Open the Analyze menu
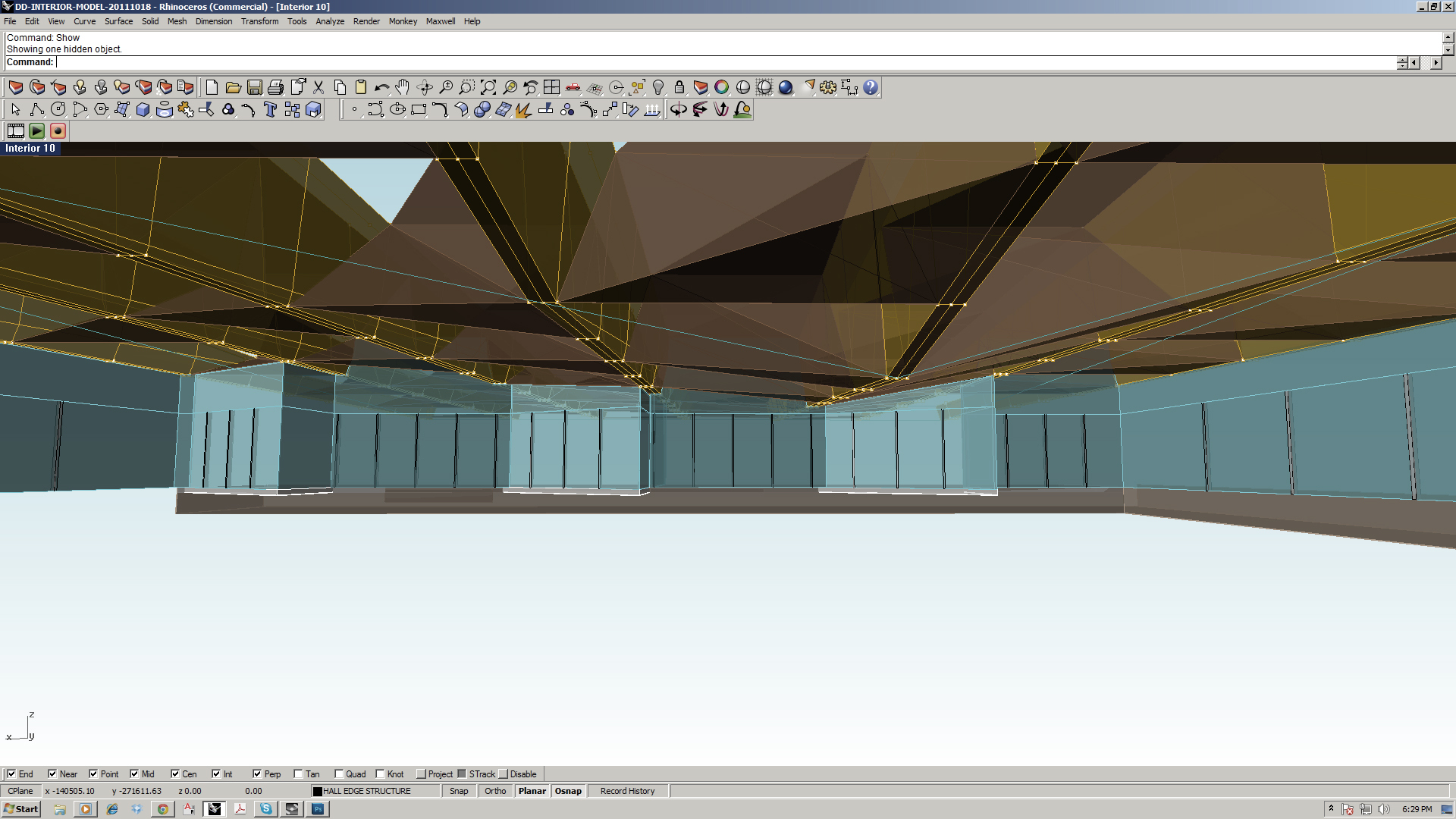The image size is (1456, 819). pos(330,21)
